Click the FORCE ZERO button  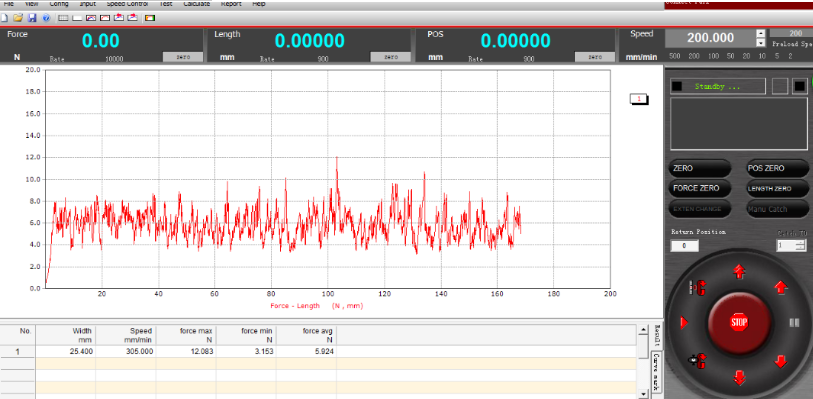pos(700,189)
